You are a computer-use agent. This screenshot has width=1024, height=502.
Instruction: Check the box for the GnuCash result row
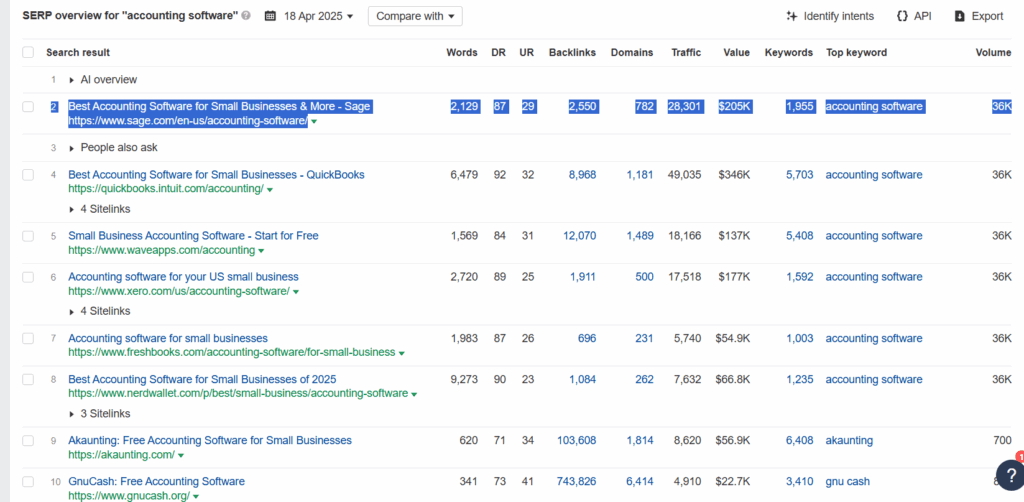coord(28,482)
